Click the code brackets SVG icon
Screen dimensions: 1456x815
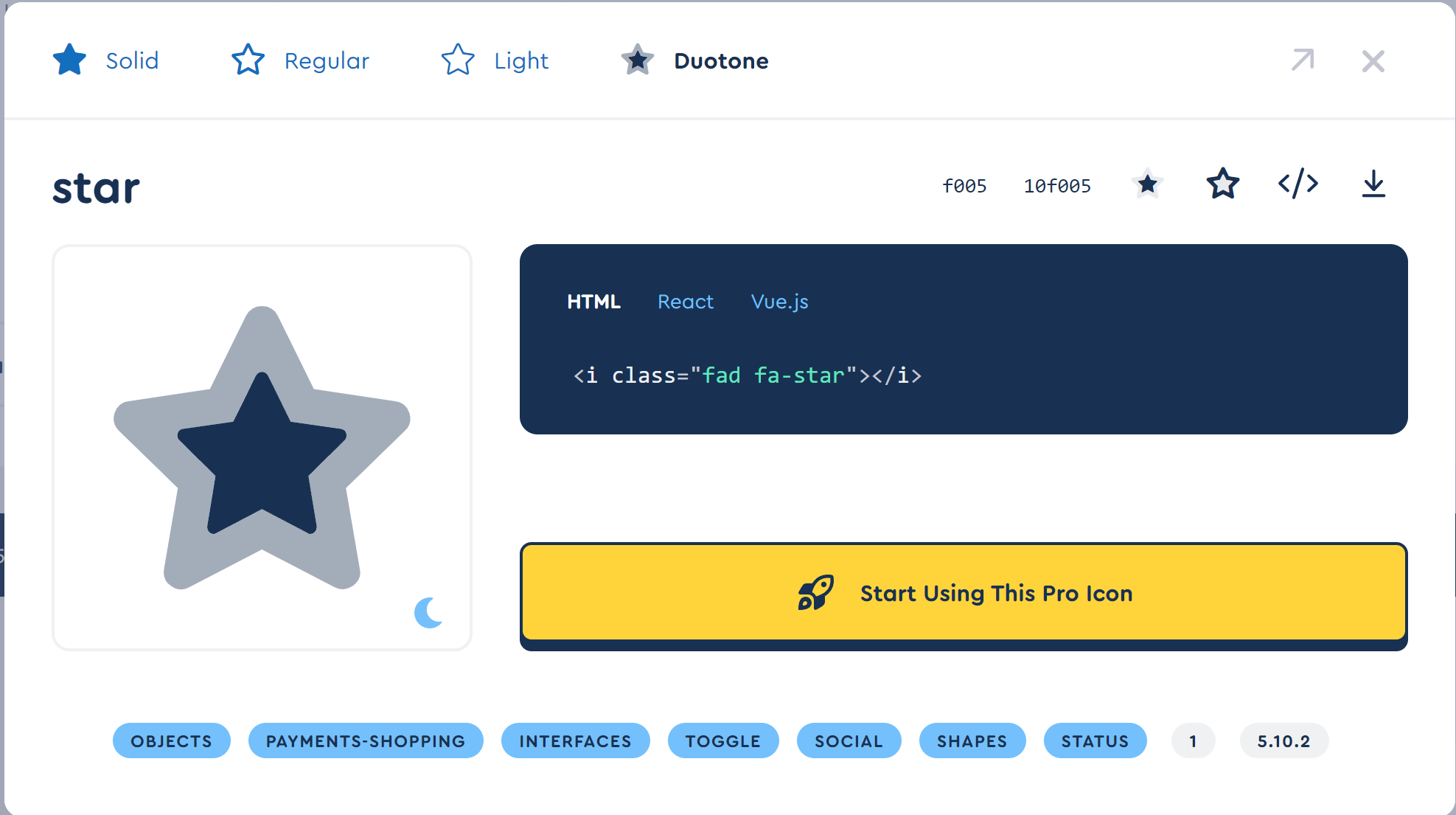(1297, 184)
